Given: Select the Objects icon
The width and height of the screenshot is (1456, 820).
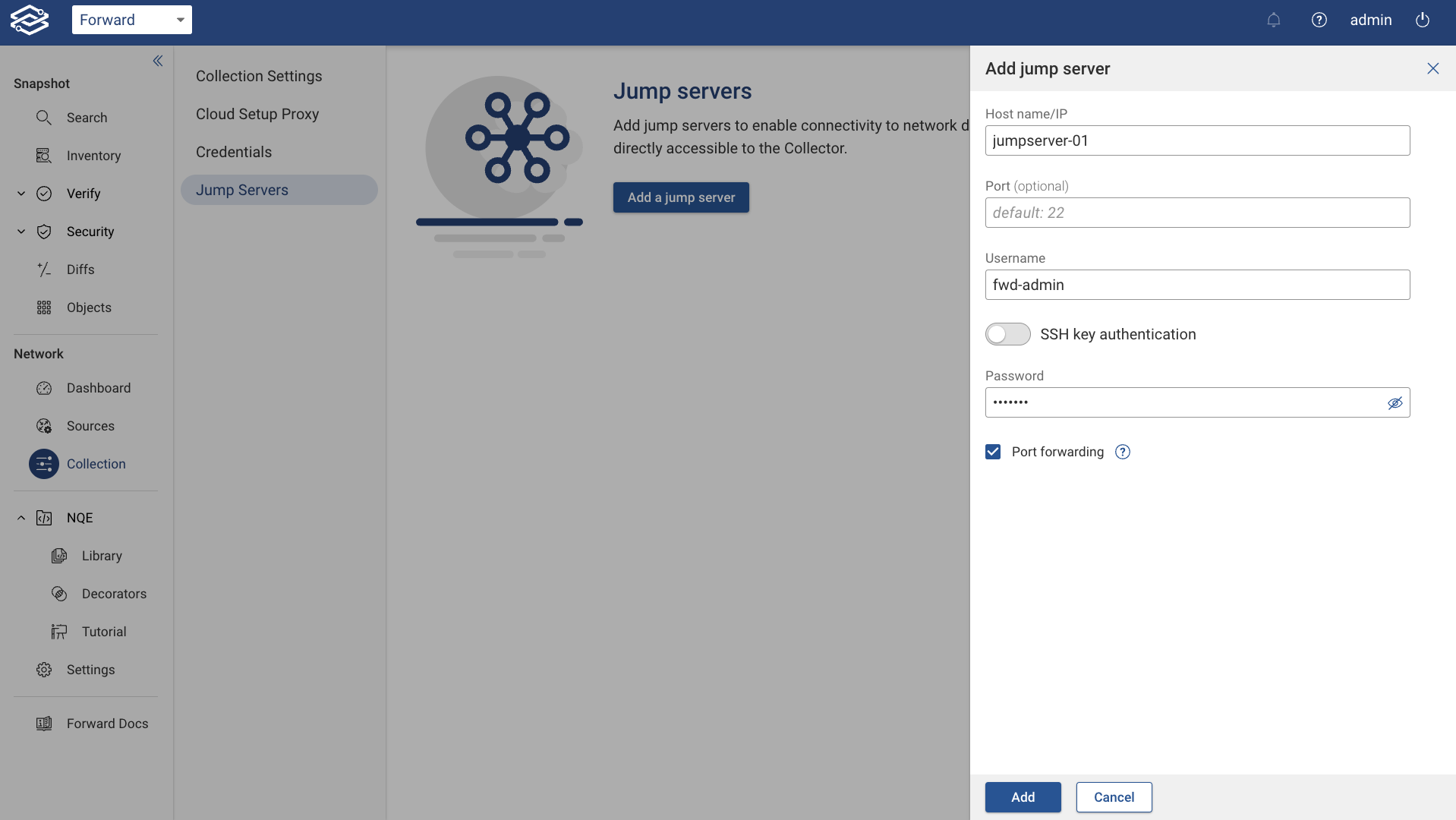Looking at the screenshot, I should pos(44,307).
